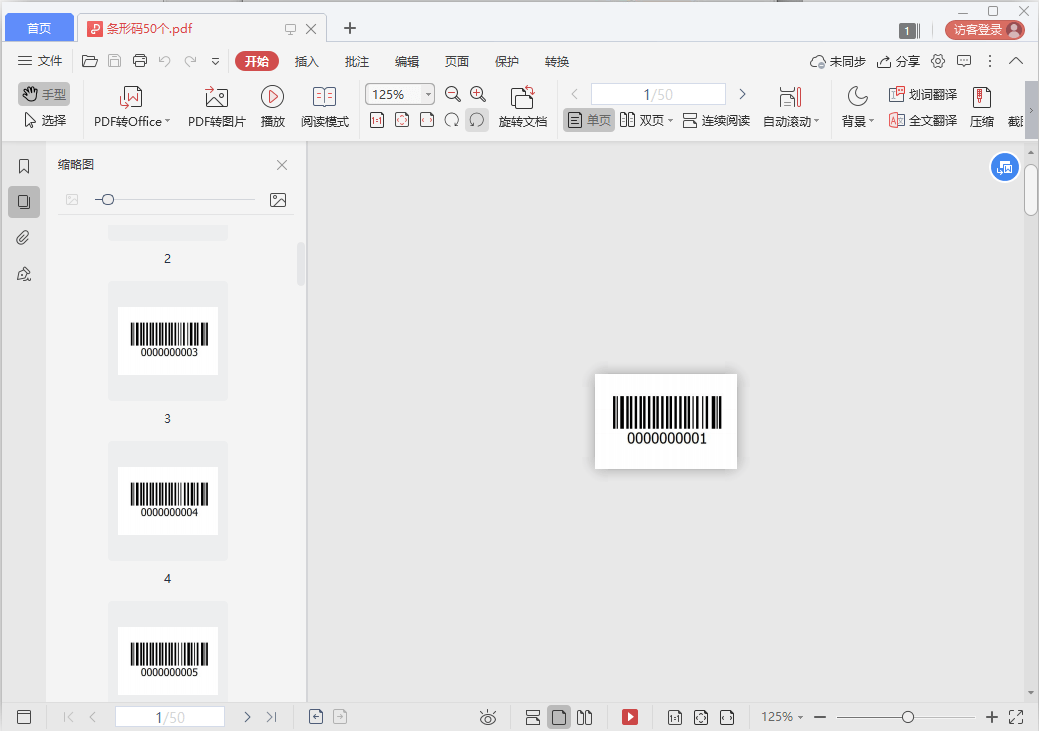This screenshot has height=731, width=1039.
Task: Click PDF转图片 tool
Action: (x=217, y=106)
